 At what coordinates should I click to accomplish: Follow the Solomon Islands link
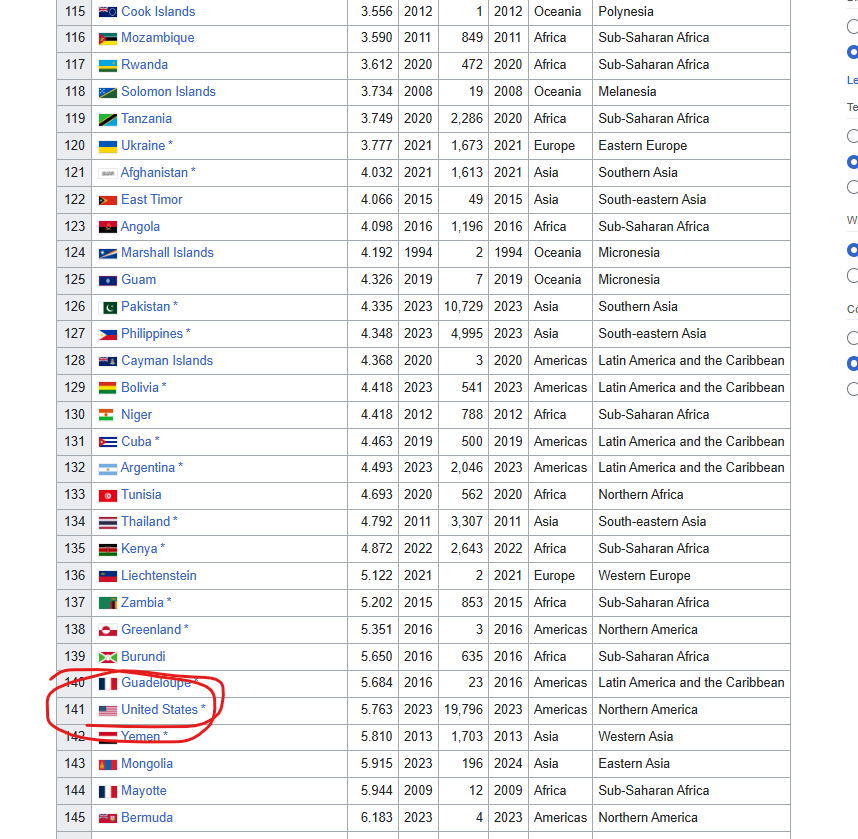169,91
